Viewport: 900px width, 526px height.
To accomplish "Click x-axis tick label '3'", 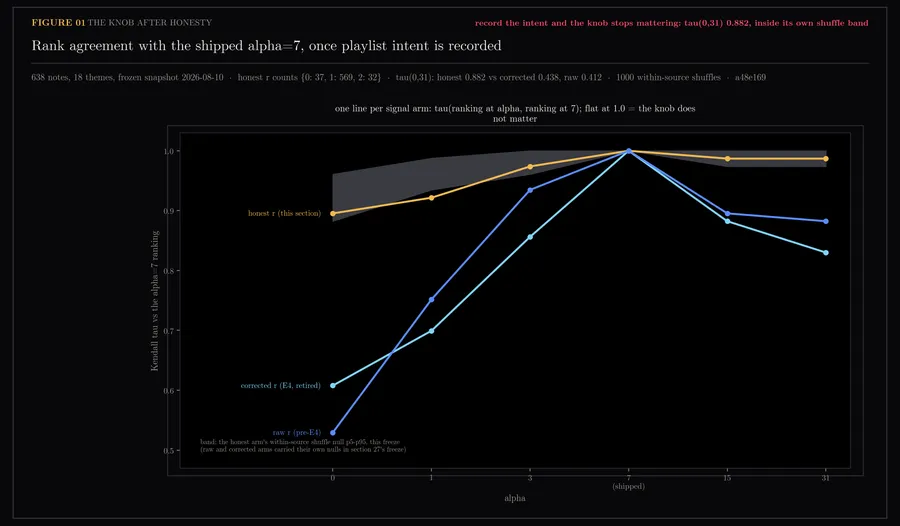I will (530, 478).
